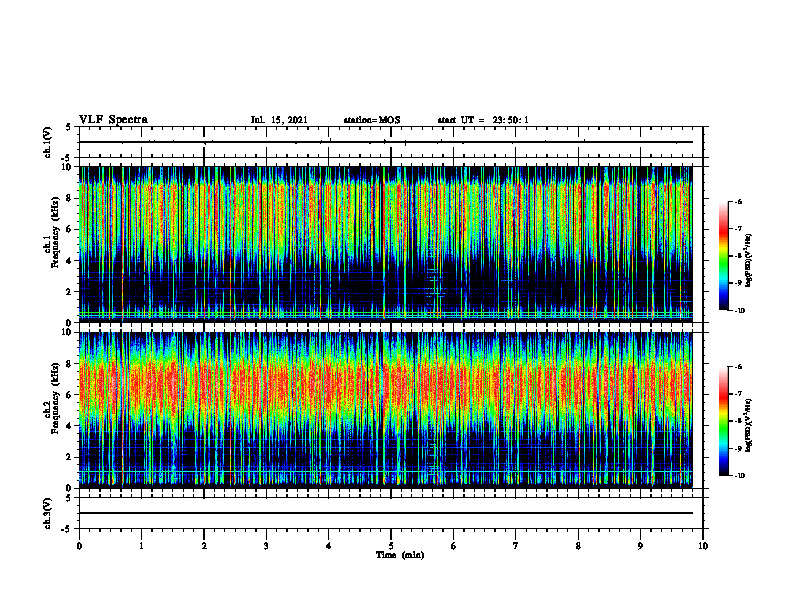Click the ch.1 voltage waveform trace

[386, 142]
